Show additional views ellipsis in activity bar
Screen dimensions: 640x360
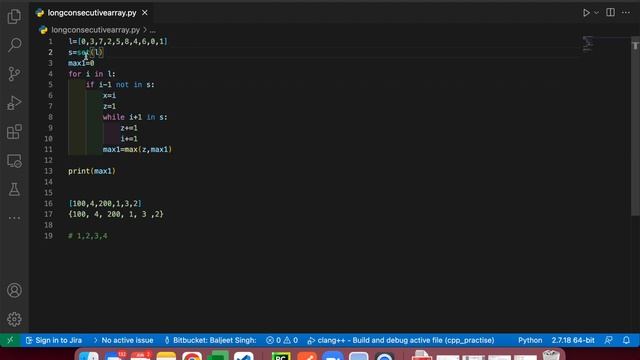tap(14, 218)
